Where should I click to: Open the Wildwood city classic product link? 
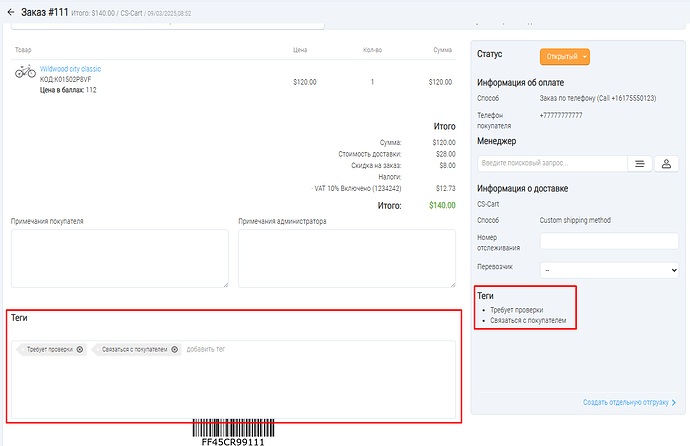(70, 69)
